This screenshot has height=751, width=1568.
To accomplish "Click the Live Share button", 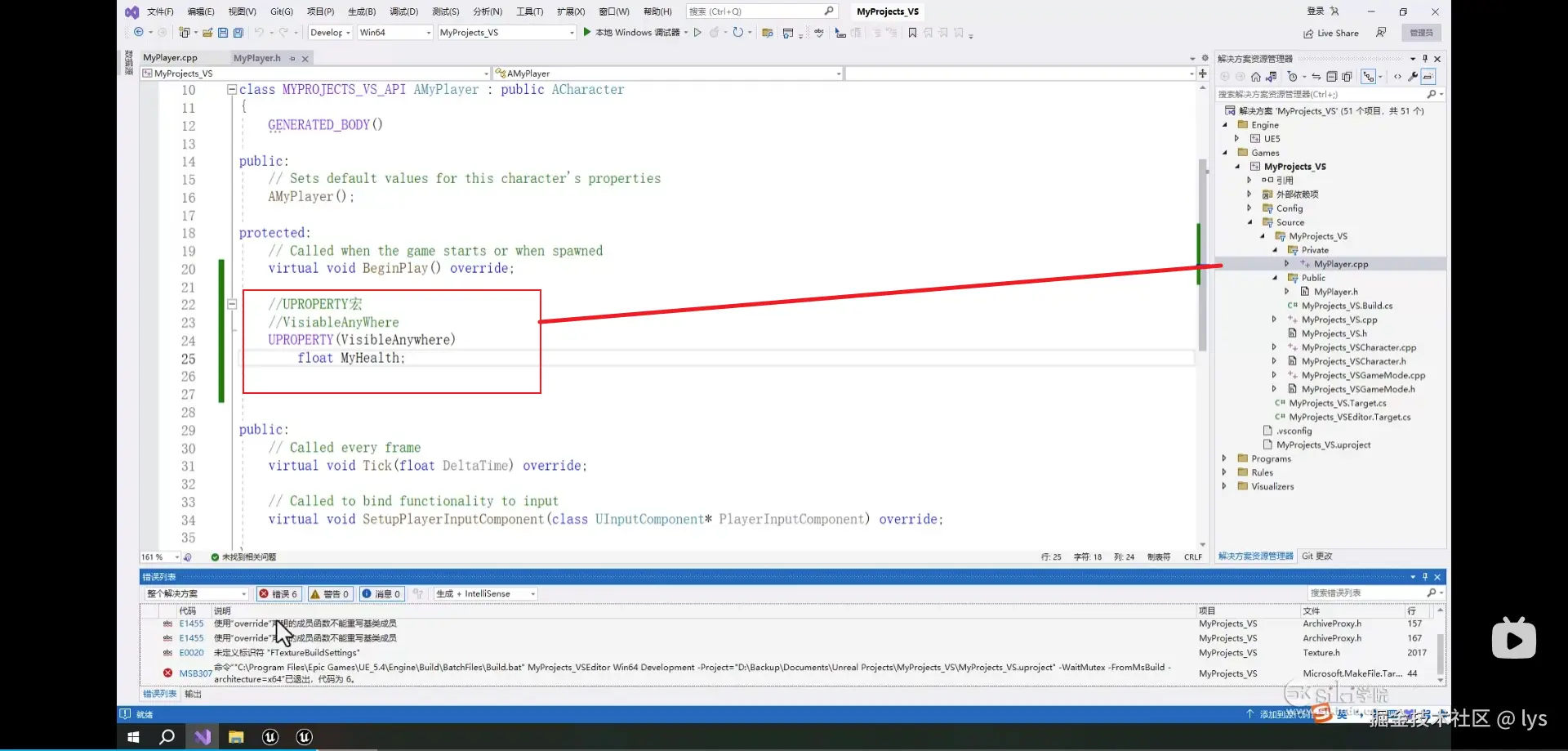I will coord(1331,34).
